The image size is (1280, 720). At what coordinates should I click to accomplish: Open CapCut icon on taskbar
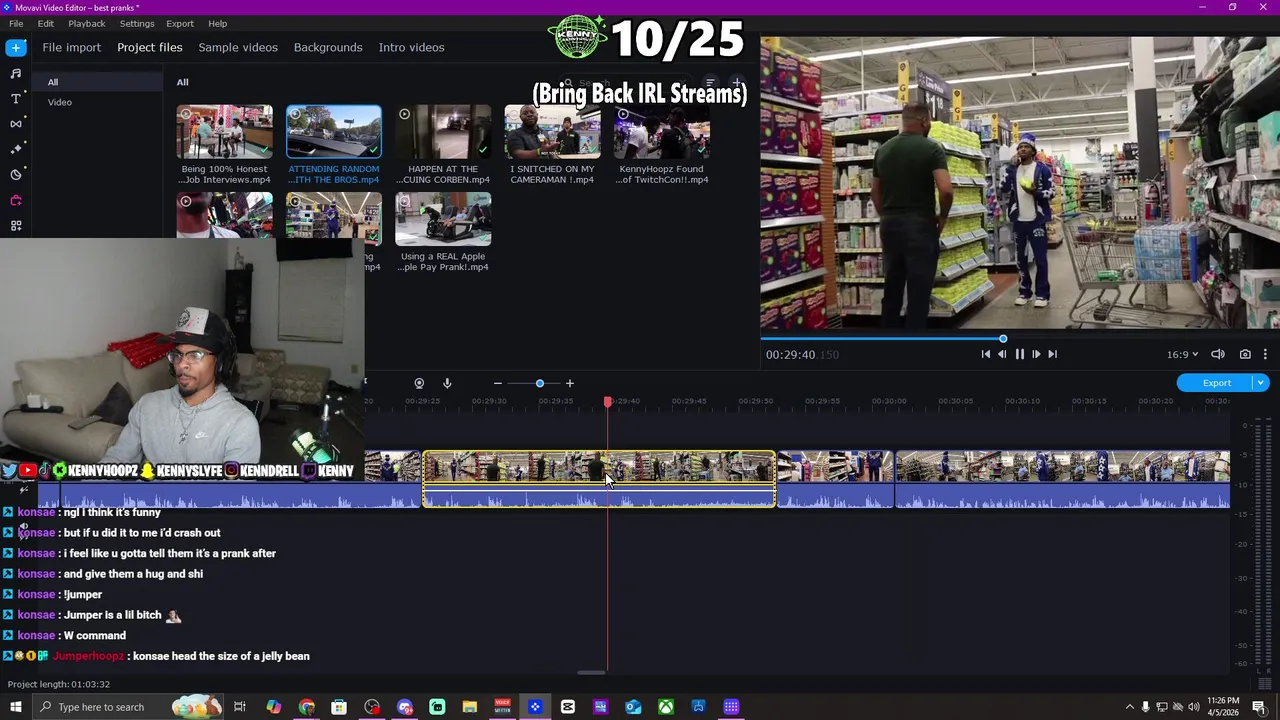point(568,707)
